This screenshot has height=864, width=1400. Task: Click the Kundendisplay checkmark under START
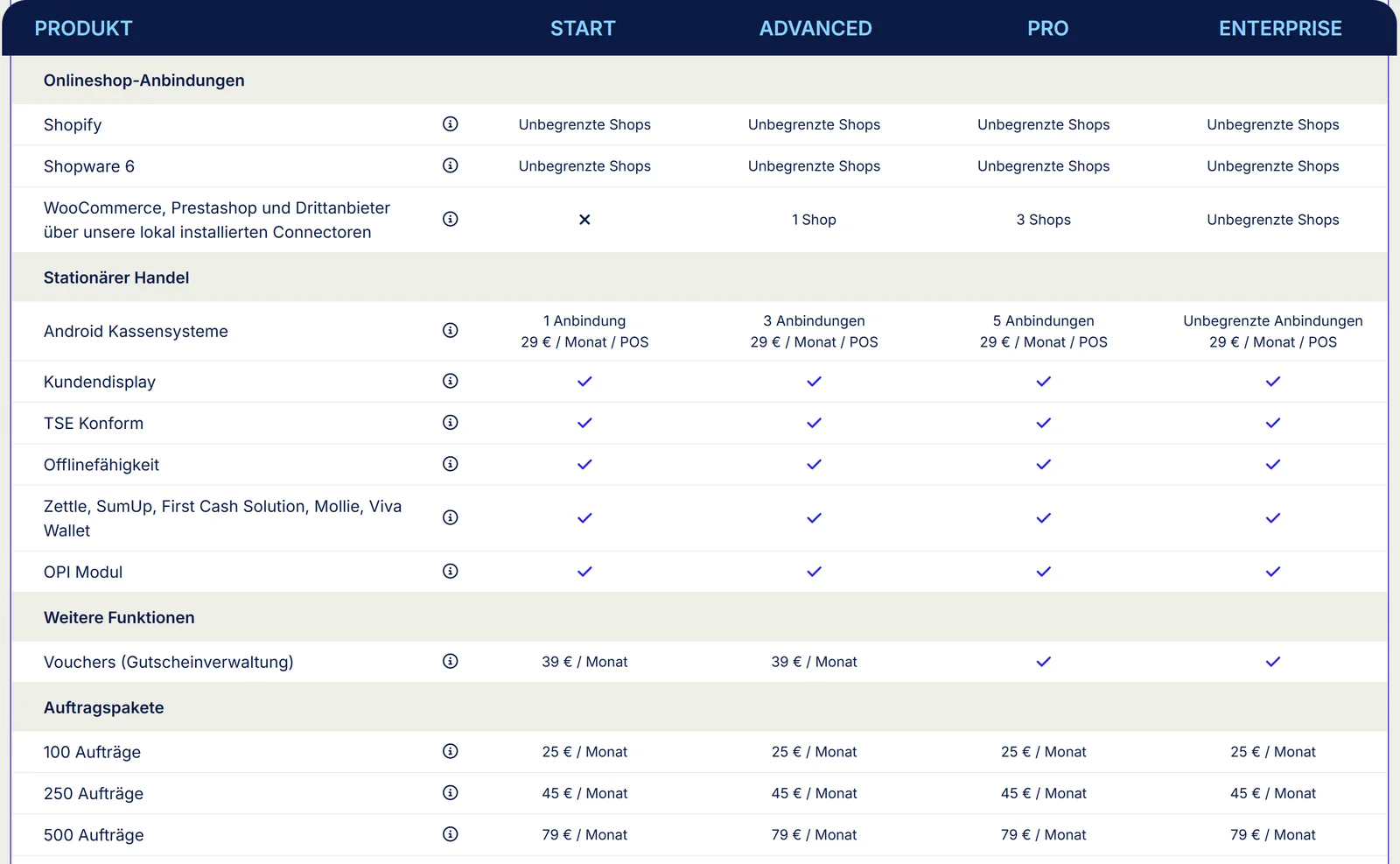click(x=584, y=382)
